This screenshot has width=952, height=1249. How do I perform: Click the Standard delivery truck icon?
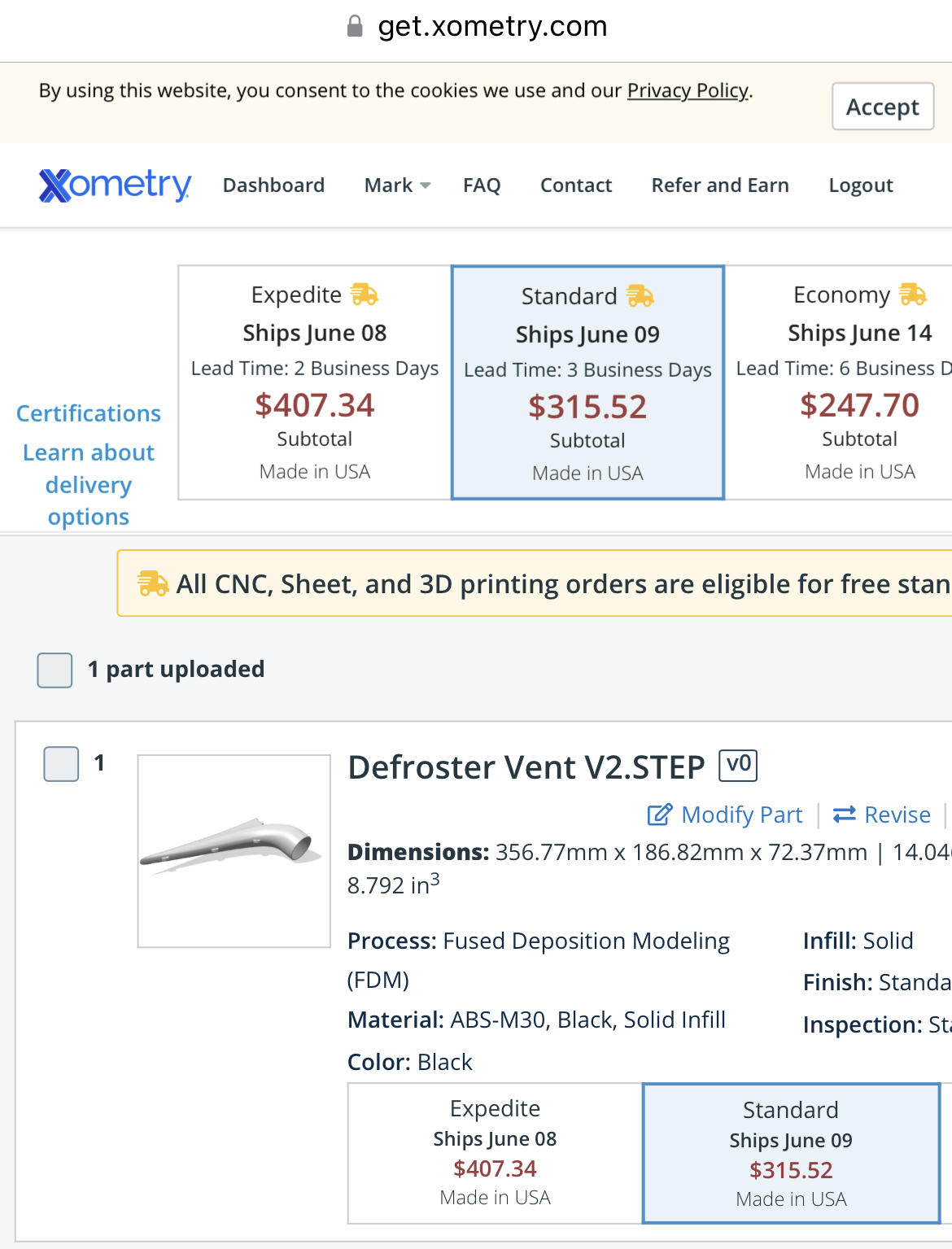640,296
